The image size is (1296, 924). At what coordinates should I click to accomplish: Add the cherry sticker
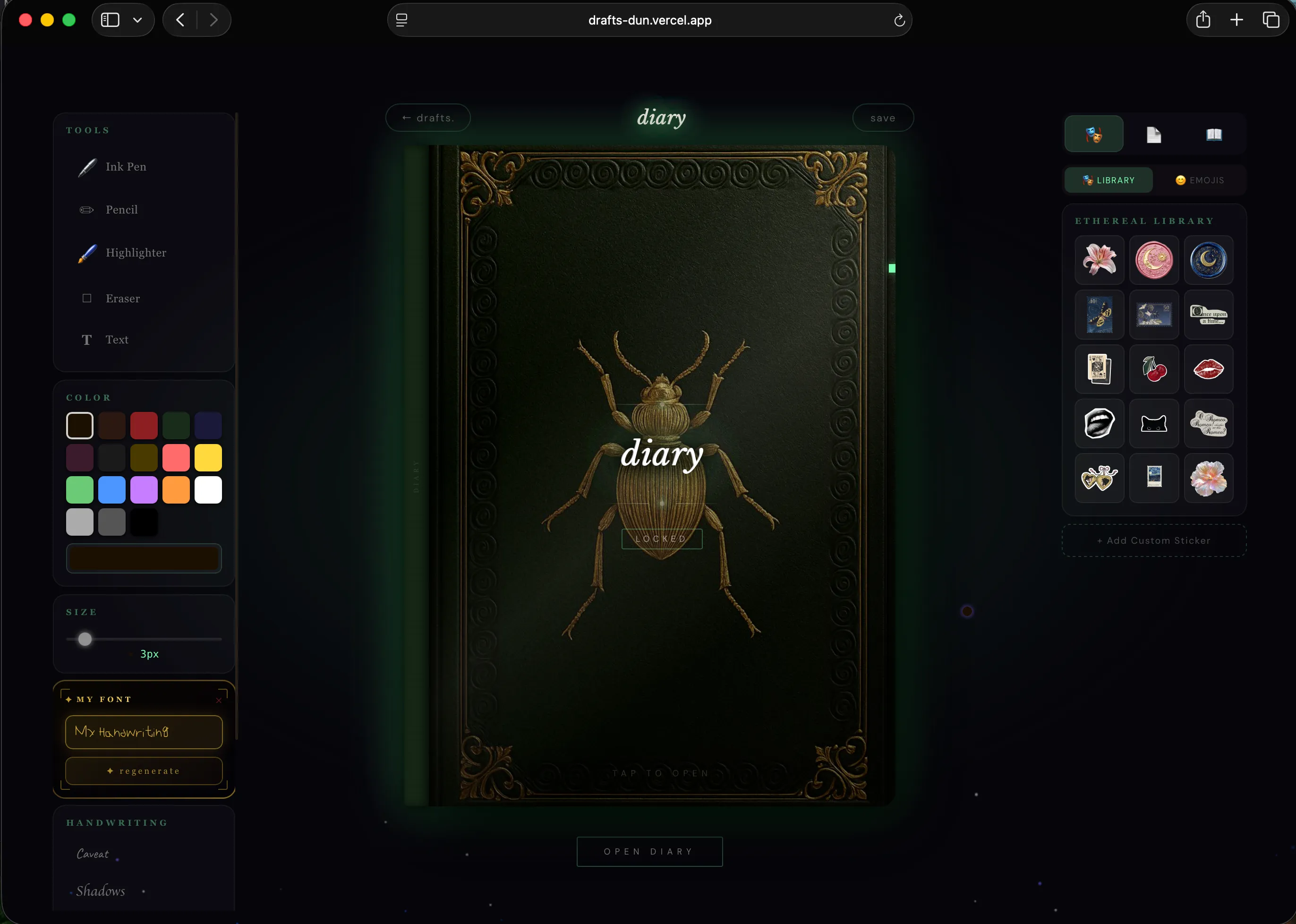1154,369
